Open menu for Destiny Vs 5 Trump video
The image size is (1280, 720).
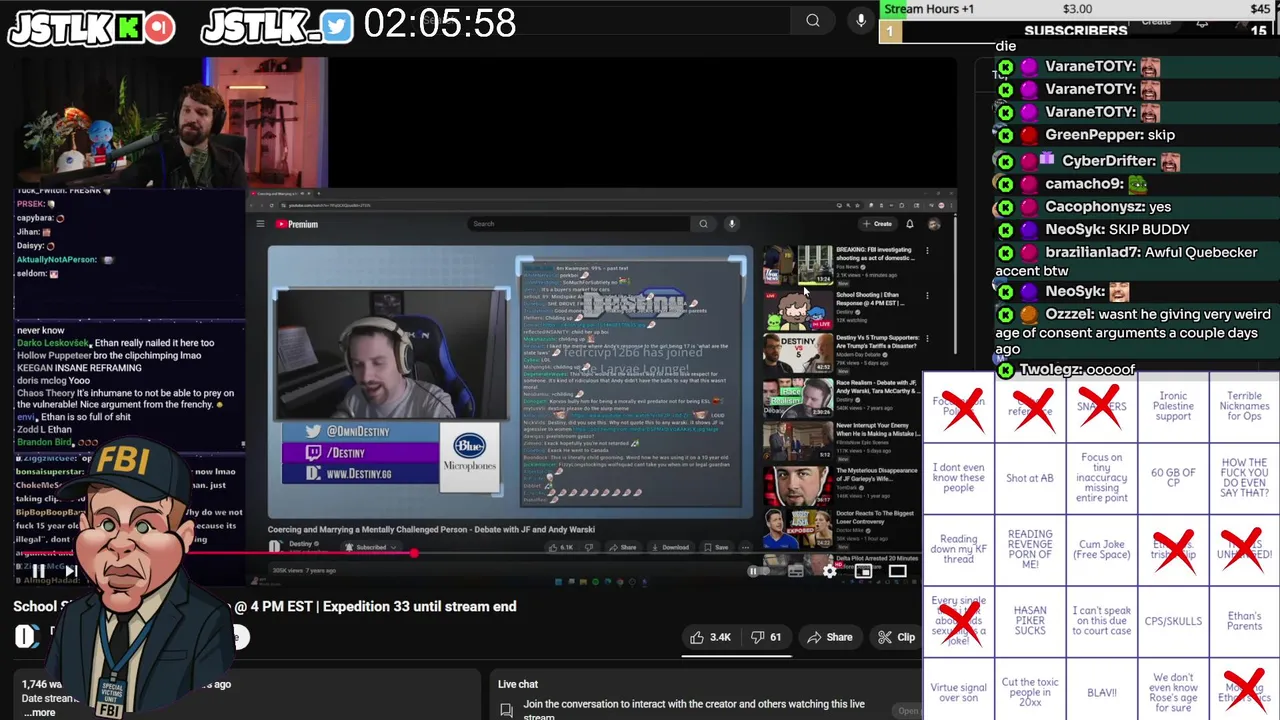pyautogui.click(x=927, y=340)
